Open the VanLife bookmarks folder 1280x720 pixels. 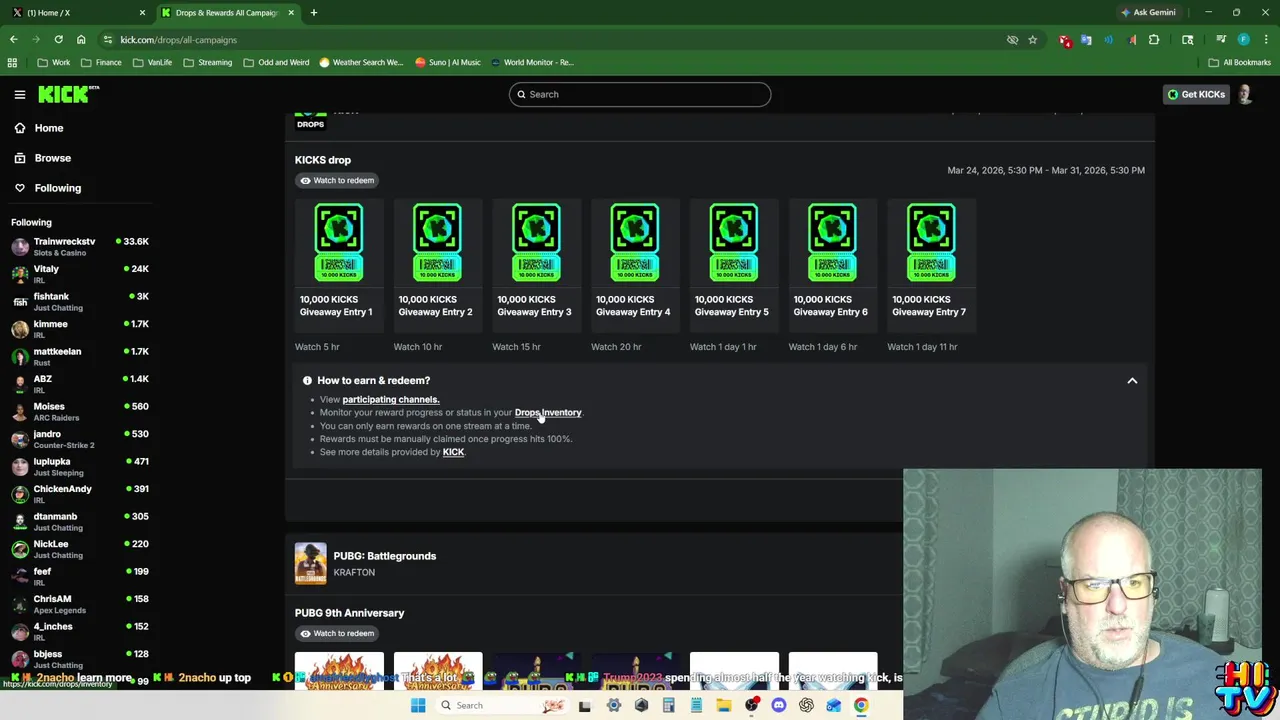coord(152,62)
